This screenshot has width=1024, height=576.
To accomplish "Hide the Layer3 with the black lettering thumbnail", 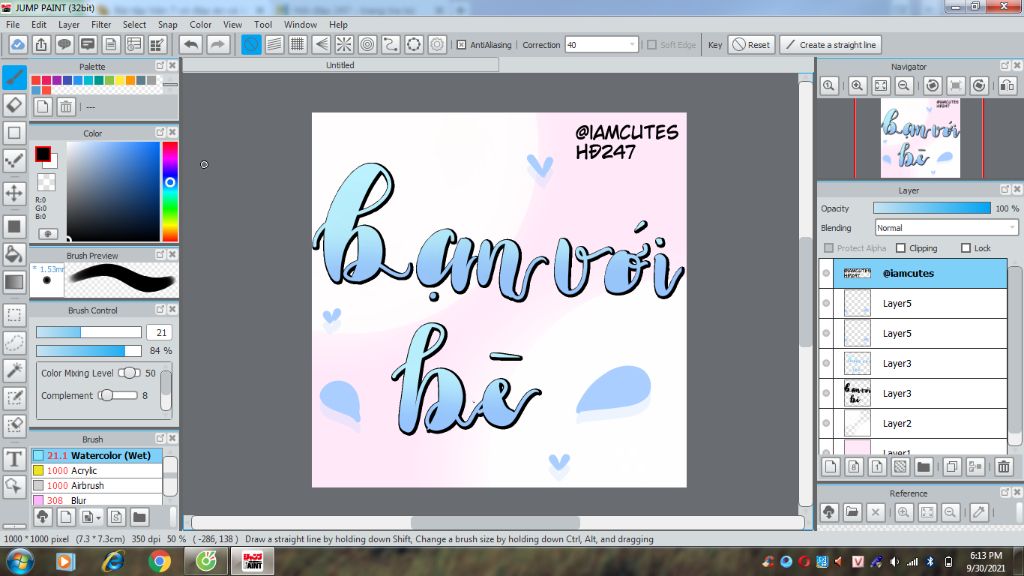I will (x=826, y=393).
